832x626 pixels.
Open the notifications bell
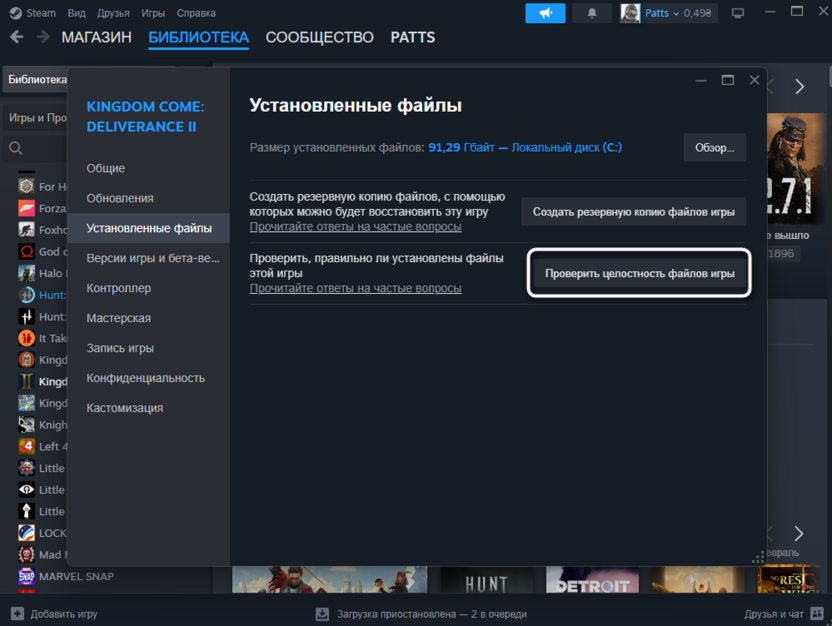(592, 13)
